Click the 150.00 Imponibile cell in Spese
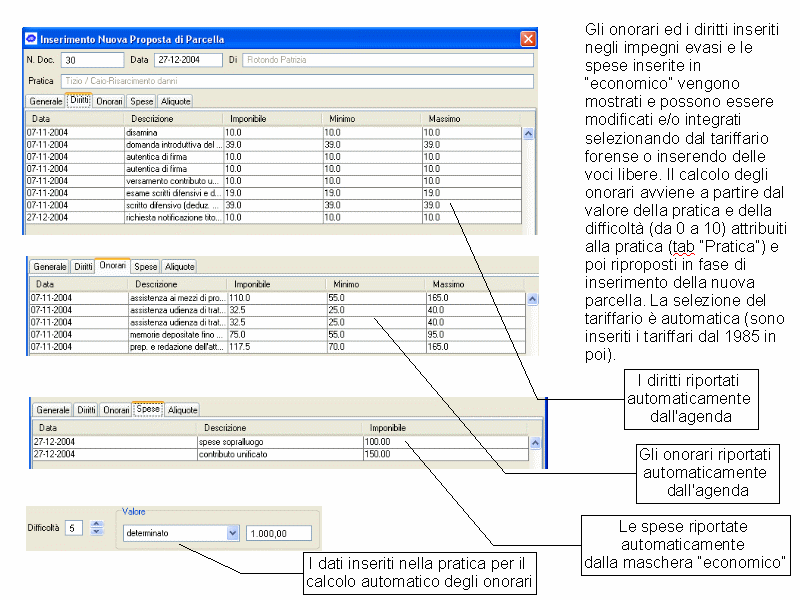 [x=445, y=454]
